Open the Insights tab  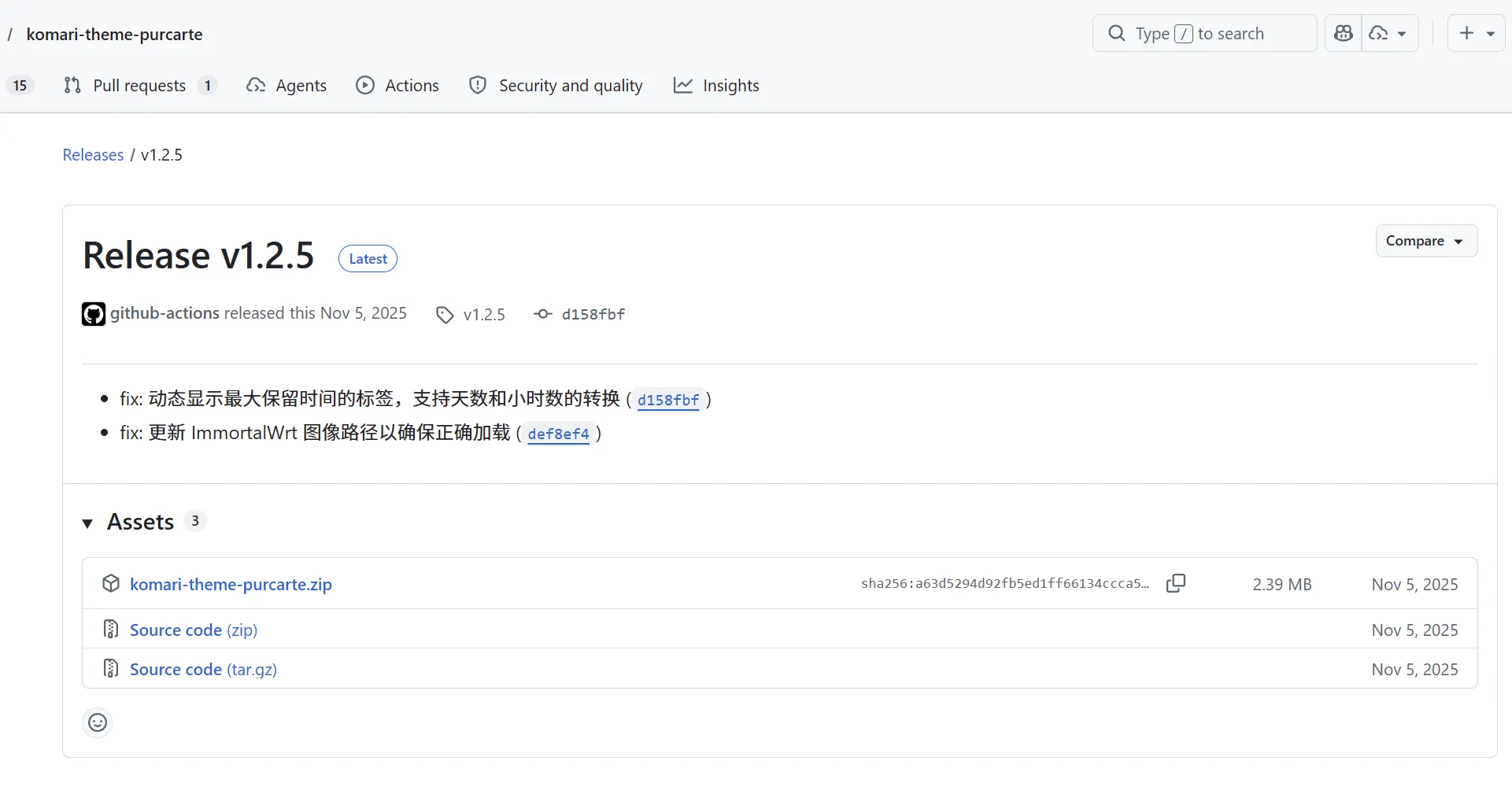(716, 86)
